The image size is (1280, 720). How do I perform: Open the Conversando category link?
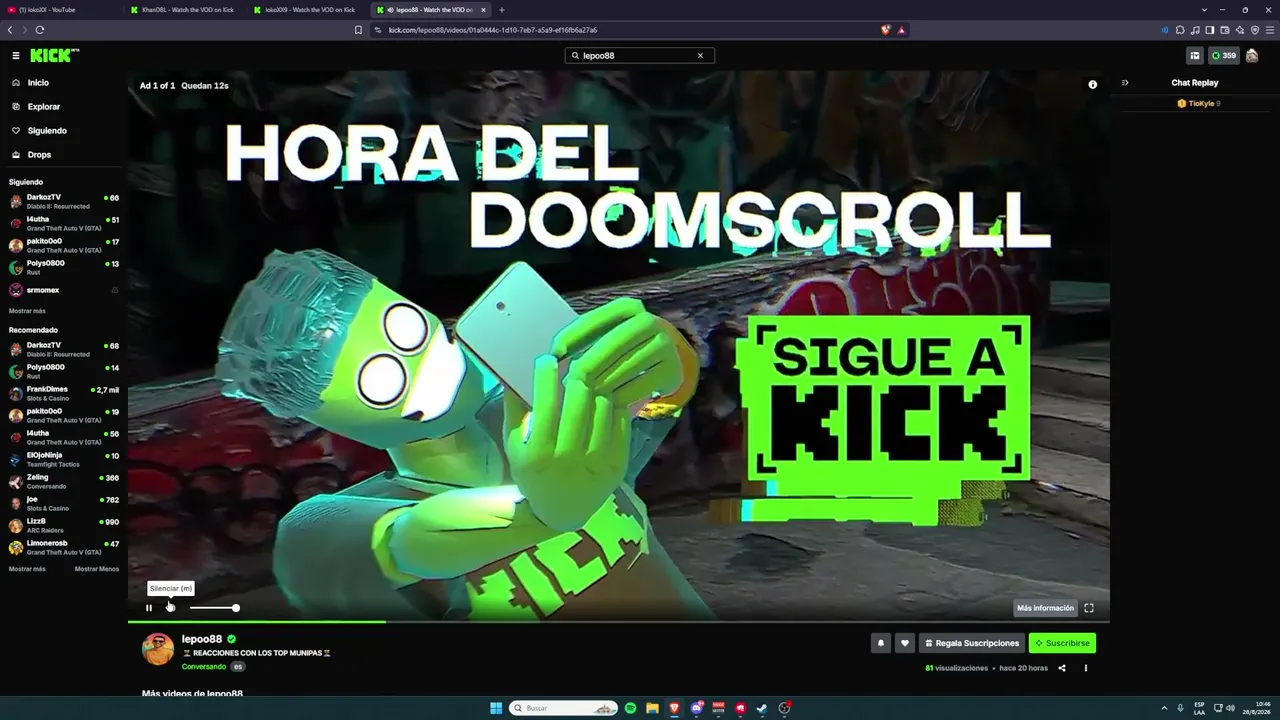click(204, 667)
